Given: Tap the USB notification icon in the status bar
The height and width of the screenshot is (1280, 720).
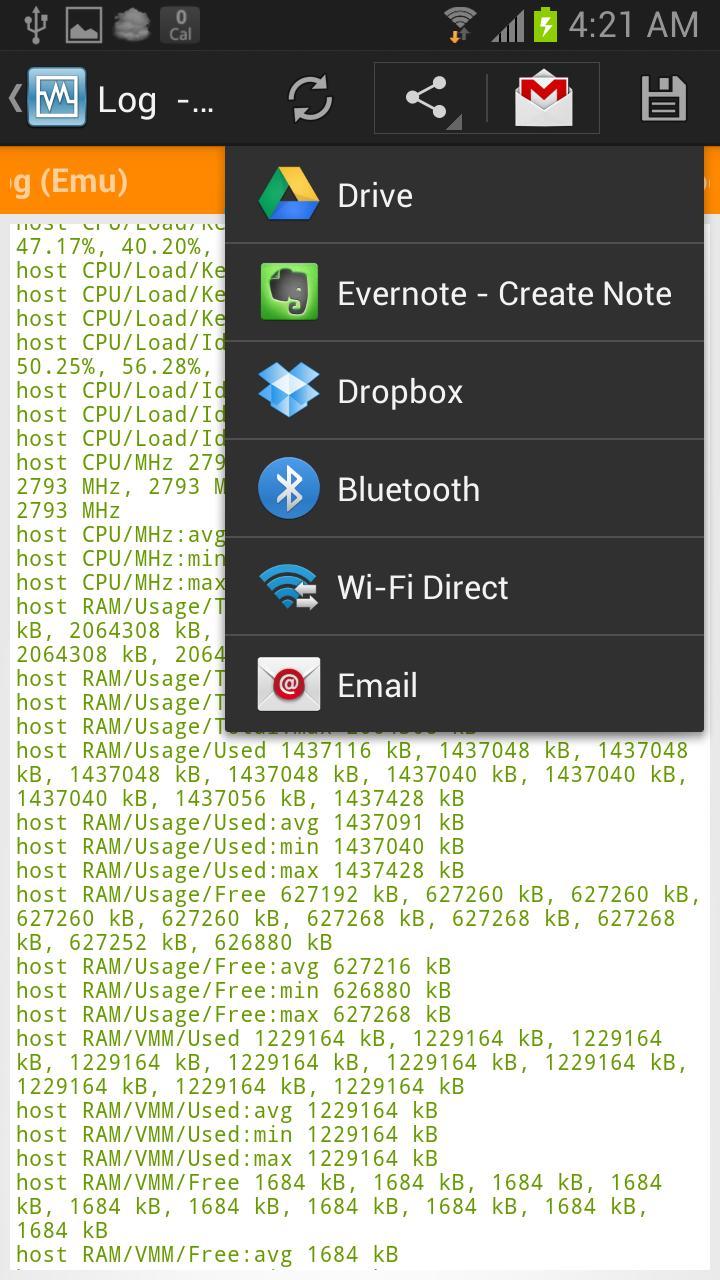Looking at the screenshot, I should [36, 25].
